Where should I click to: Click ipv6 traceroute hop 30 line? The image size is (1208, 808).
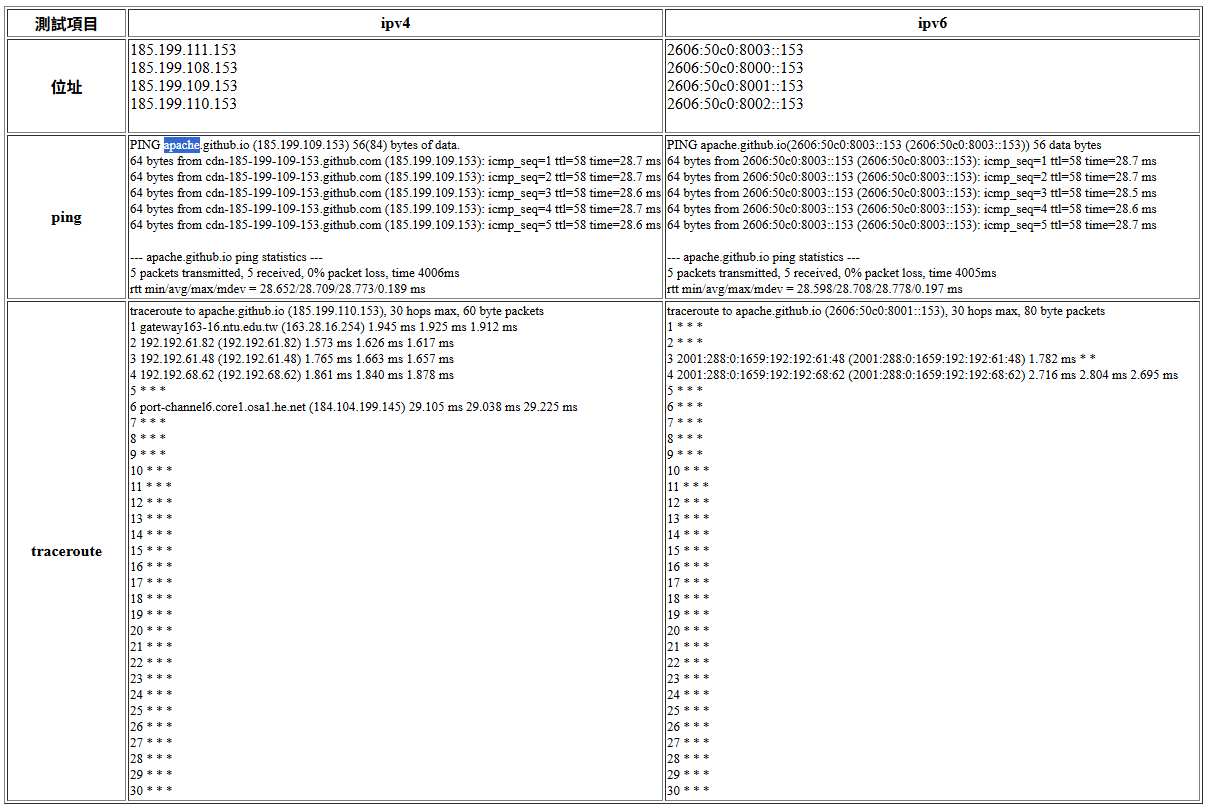pyautogui.click(x=688, y=791)
